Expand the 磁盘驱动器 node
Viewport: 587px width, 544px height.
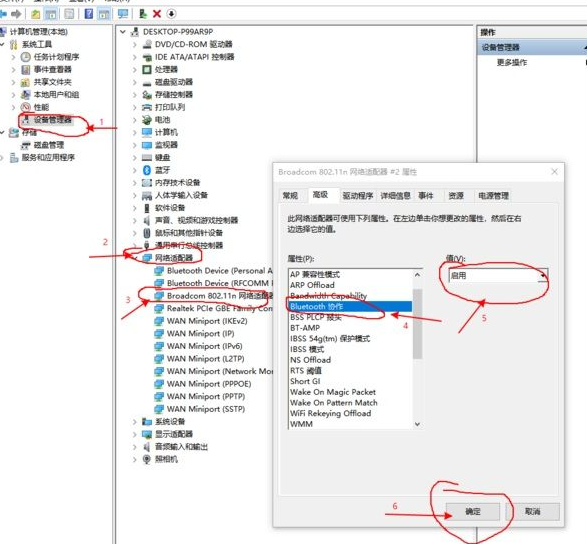tap(134, 82)
